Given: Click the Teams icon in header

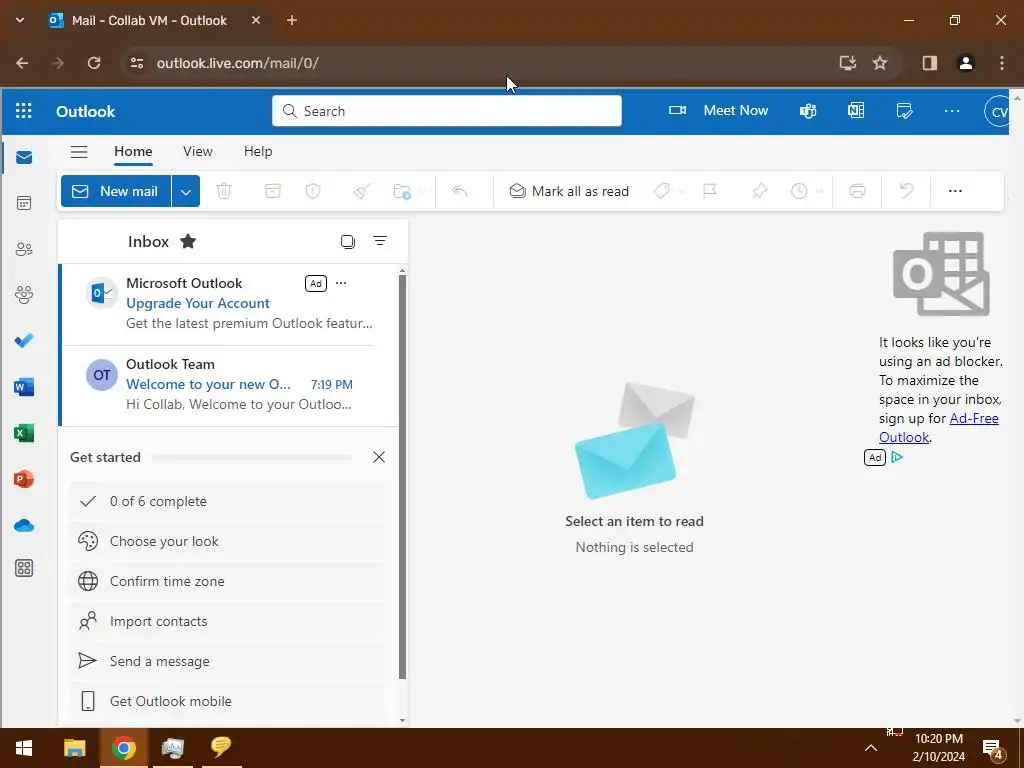Looking at the screenshot, I should tap(808, 111).
